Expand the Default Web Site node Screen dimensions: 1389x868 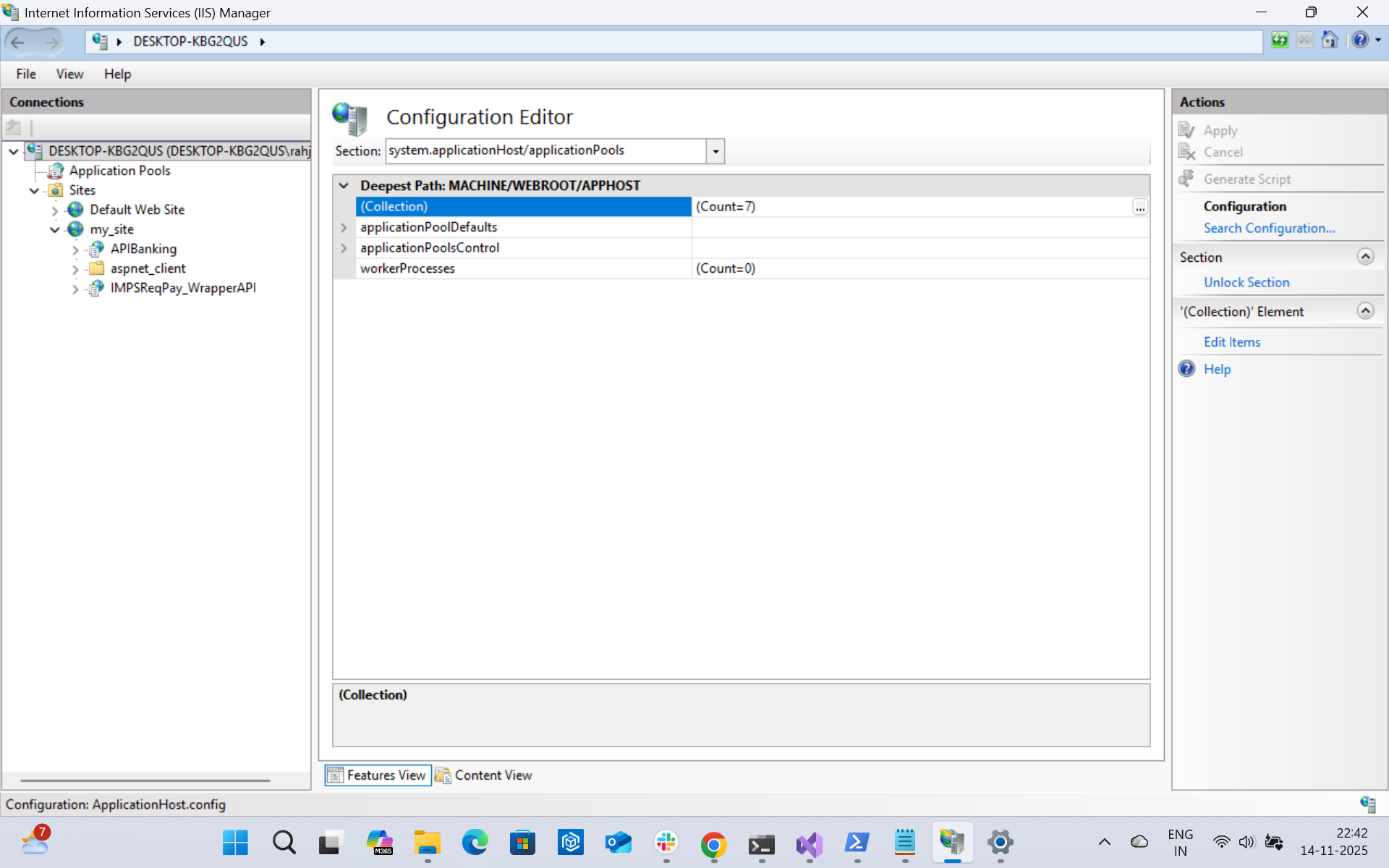[55, 210]
